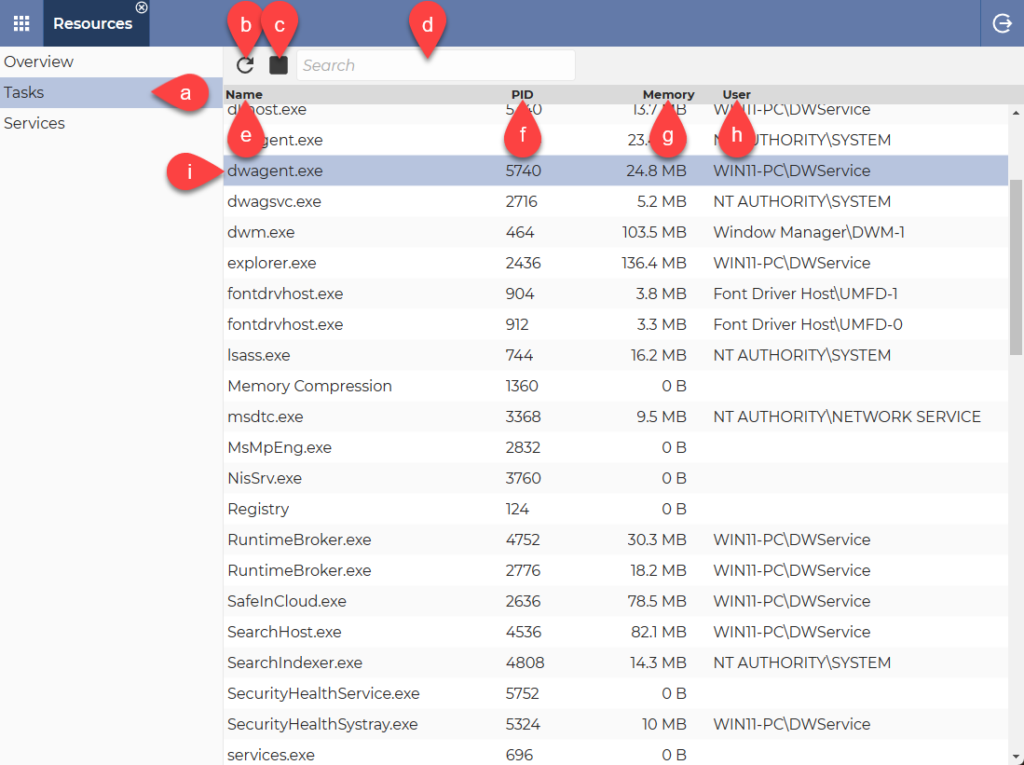1024x765 pixels.
Task: Close the Resources session tab
Action: (141, 7)
